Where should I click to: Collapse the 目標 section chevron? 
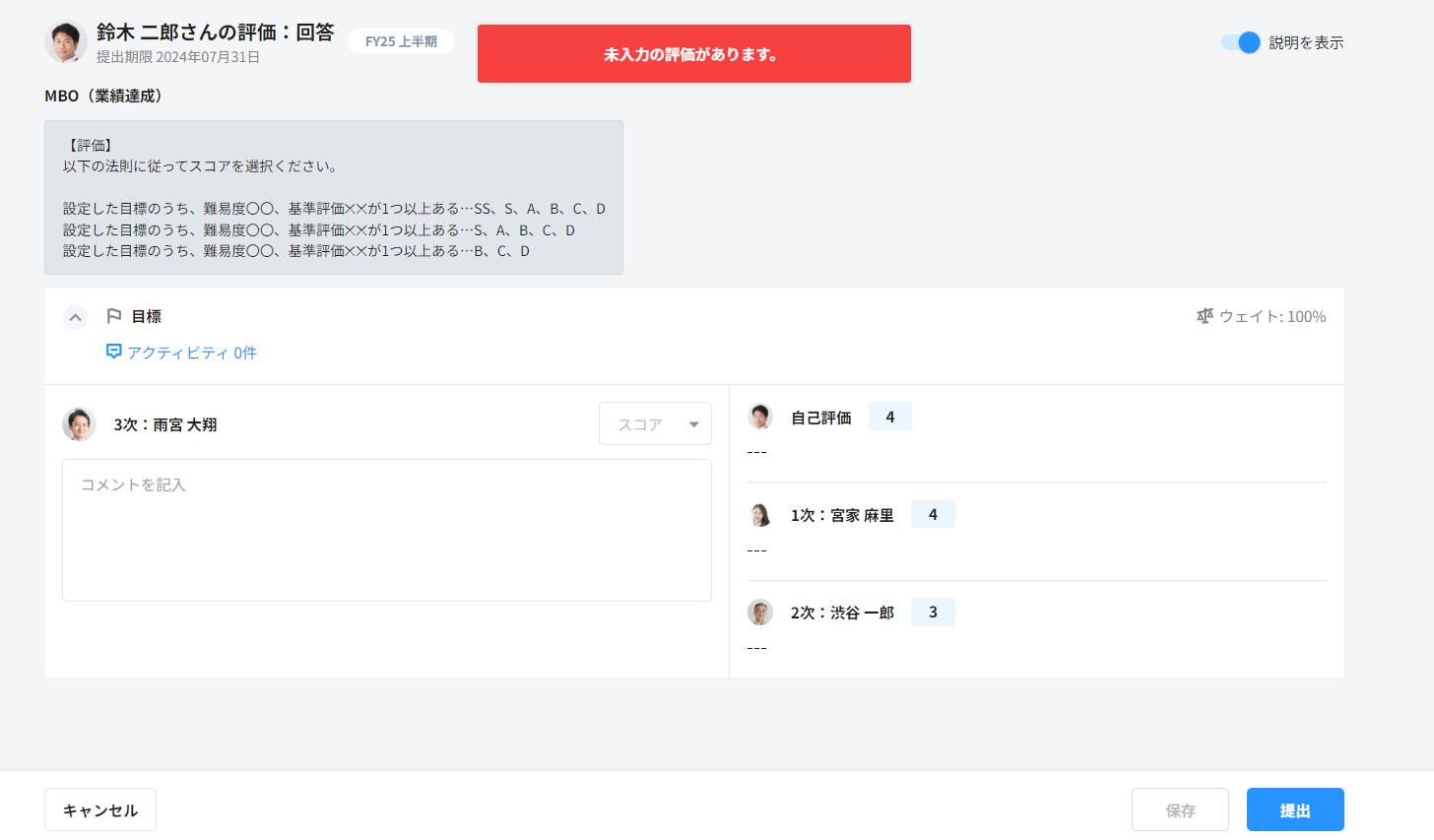point(76,317)
